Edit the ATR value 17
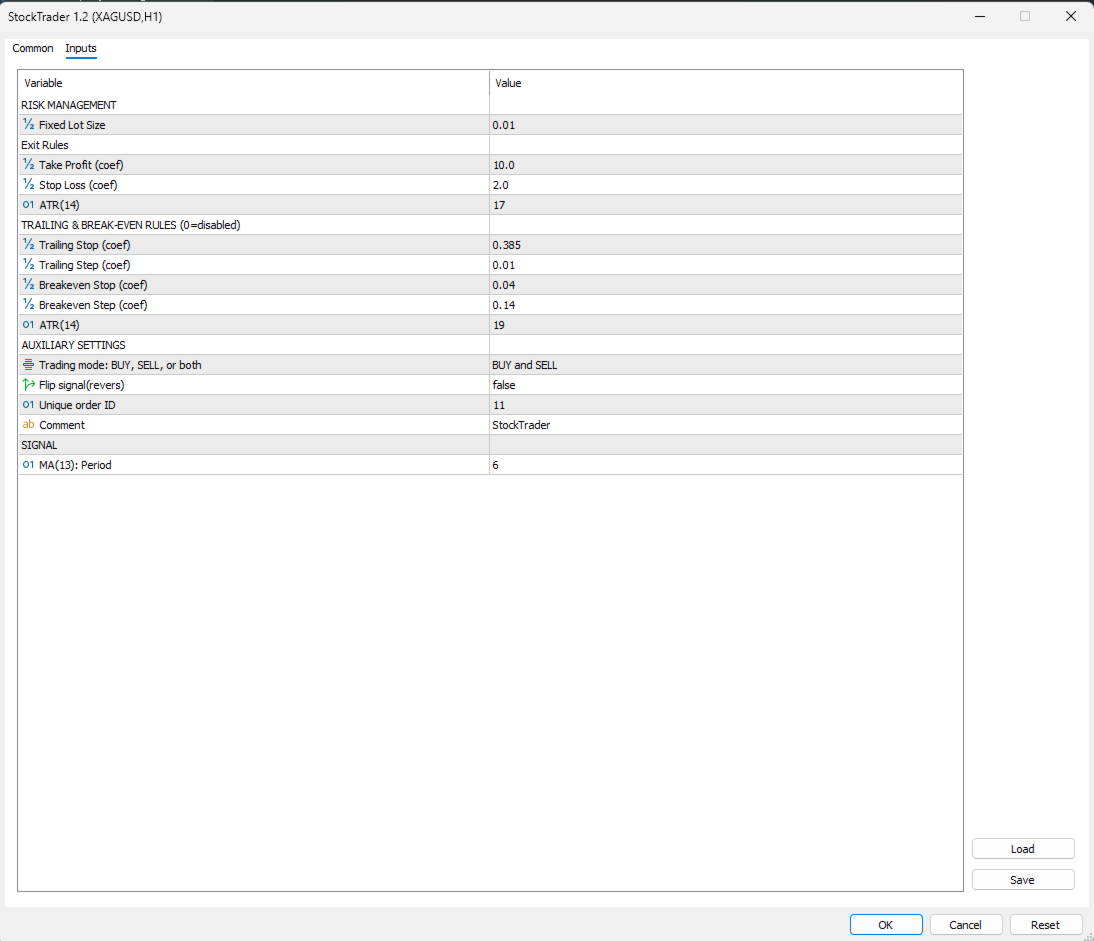Viewport: 1094px width, 941px height. pos(726,205)
